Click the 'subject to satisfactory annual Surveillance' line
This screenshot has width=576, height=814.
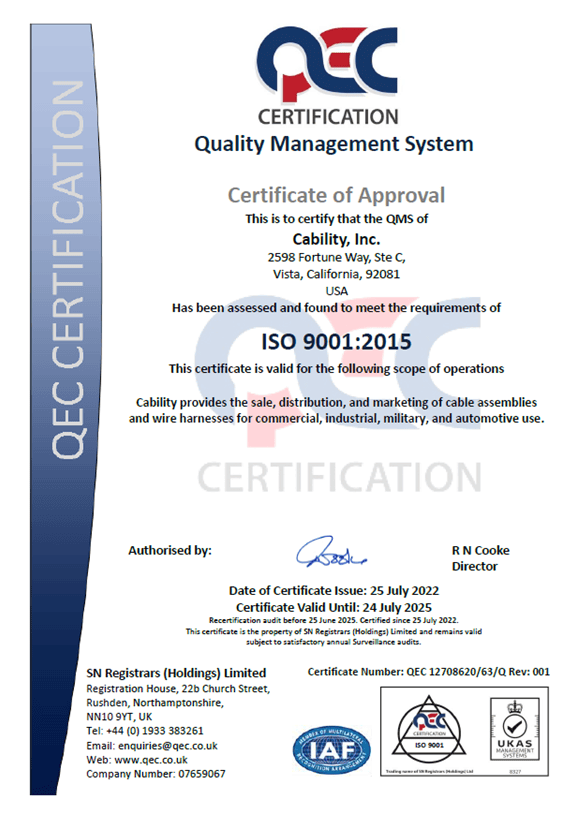[334, 642]
